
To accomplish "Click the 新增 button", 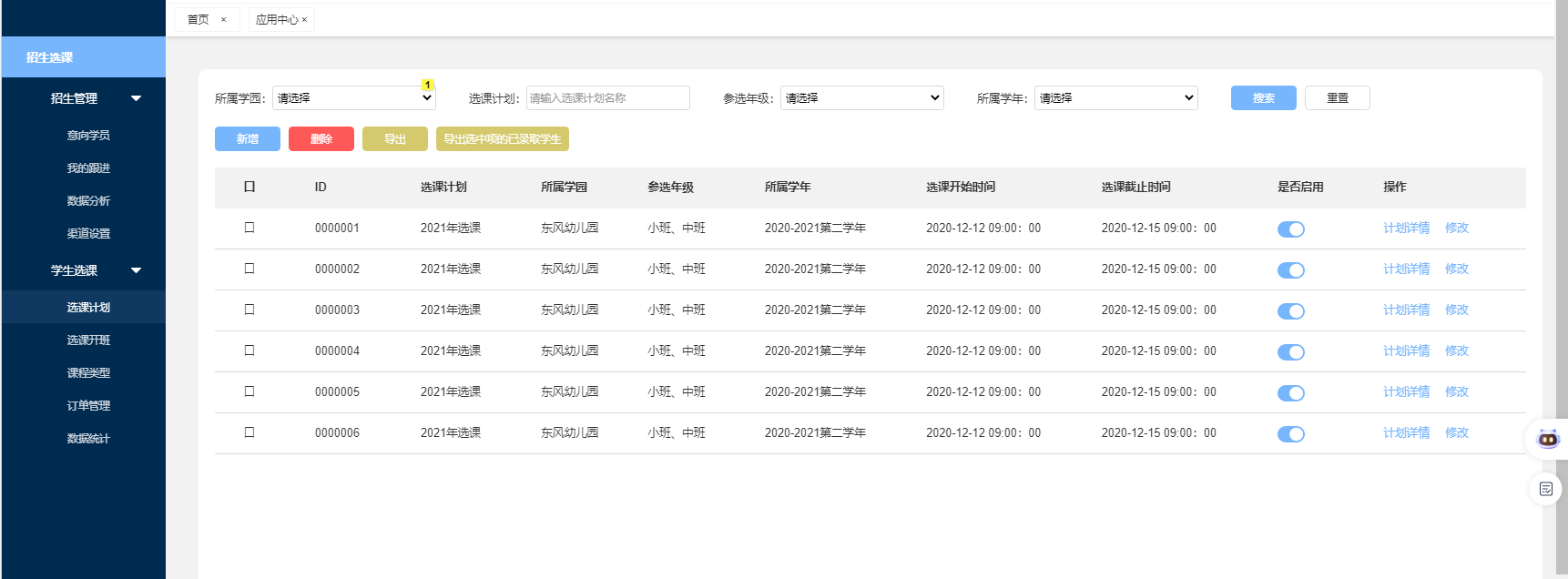I will click(x=248, y=138).
